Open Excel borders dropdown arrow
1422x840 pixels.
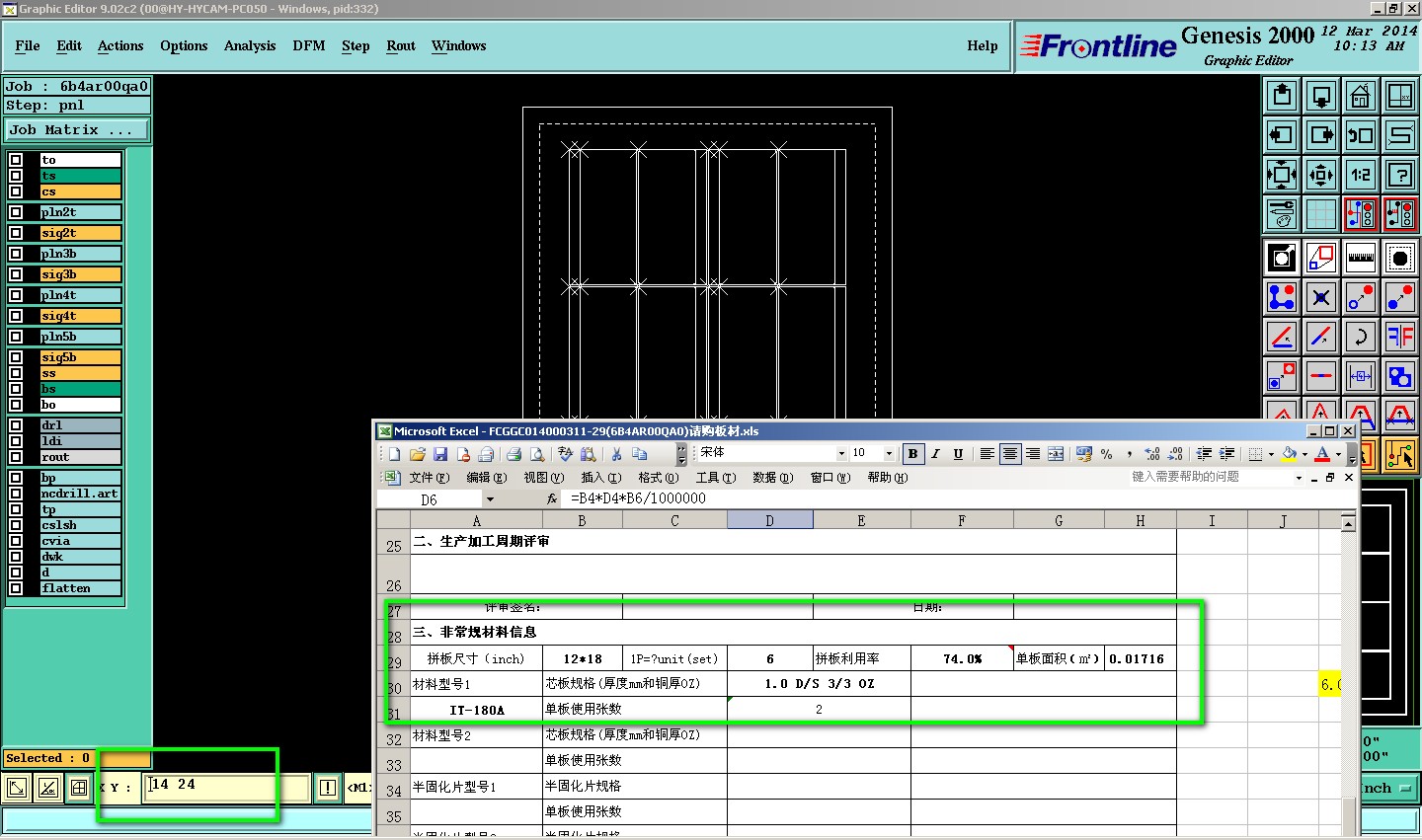[x=1271, y=454]
